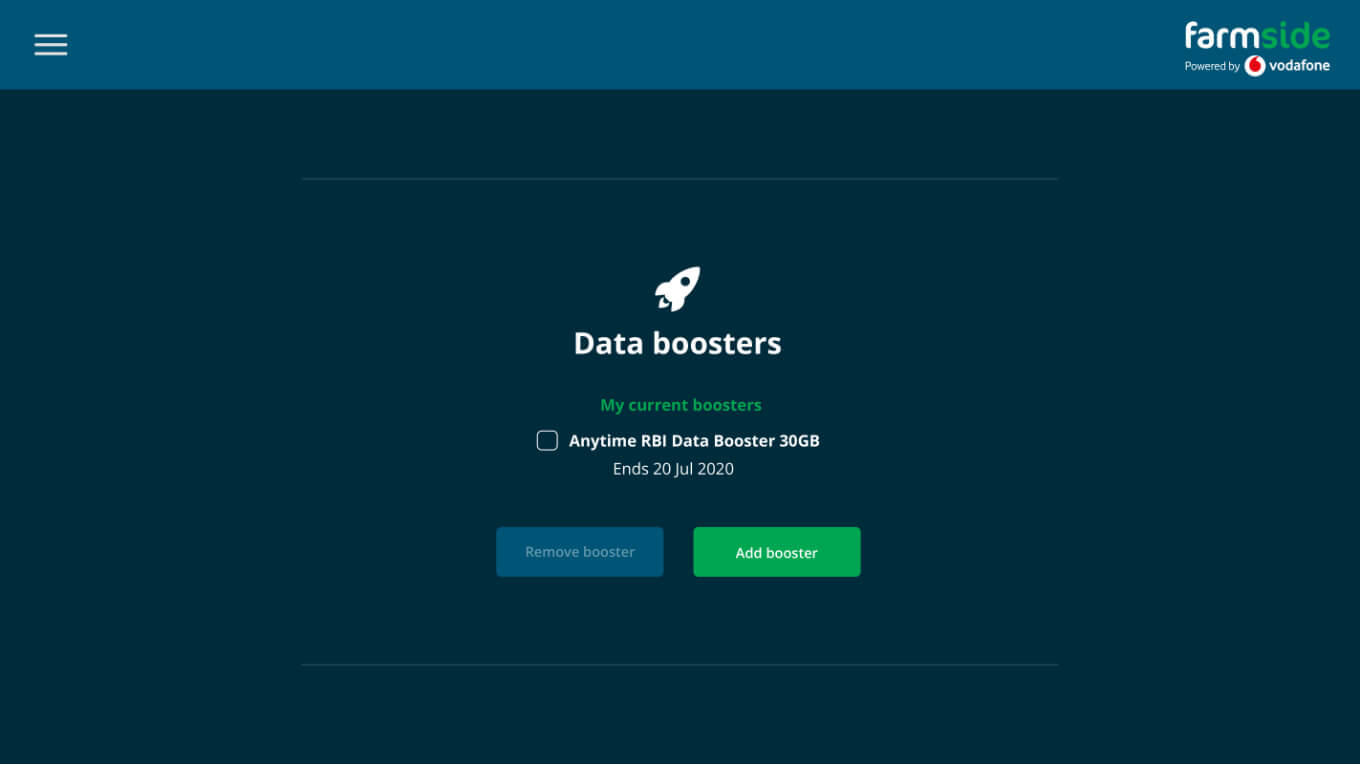Image resolution: width=1360 pixels, height=764 pixels.
Task: Click the Add booster button
Action: coord(777,552)
